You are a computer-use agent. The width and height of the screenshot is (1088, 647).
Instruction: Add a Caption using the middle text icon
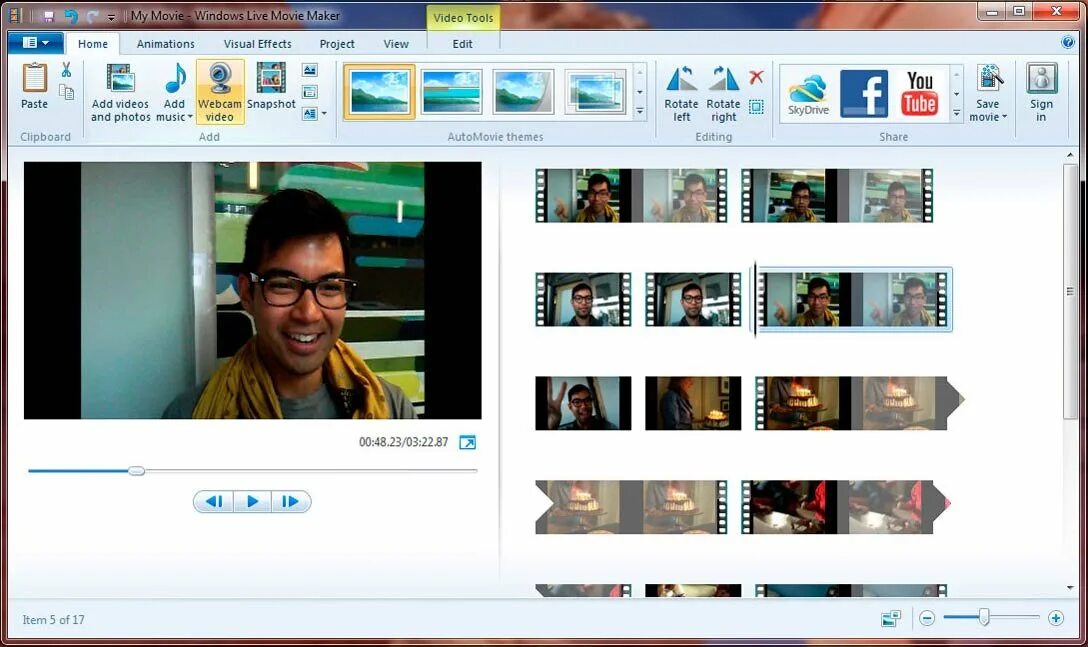pyautogui.click(x=309, y=92)
